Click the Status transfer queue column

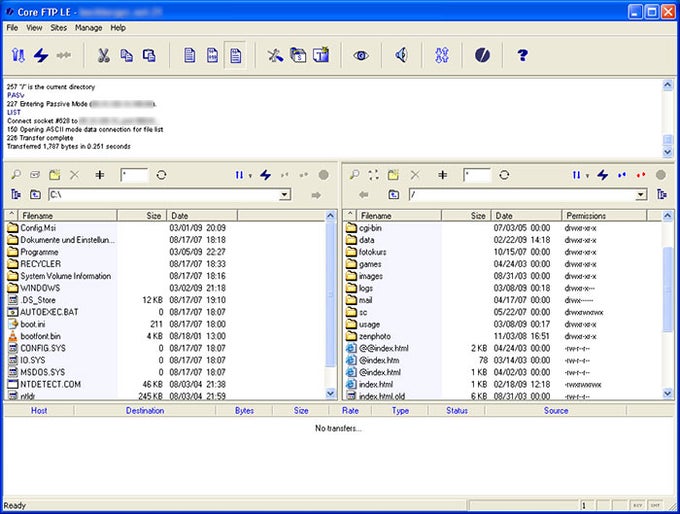pyautogui.click(x=457, y=410)
